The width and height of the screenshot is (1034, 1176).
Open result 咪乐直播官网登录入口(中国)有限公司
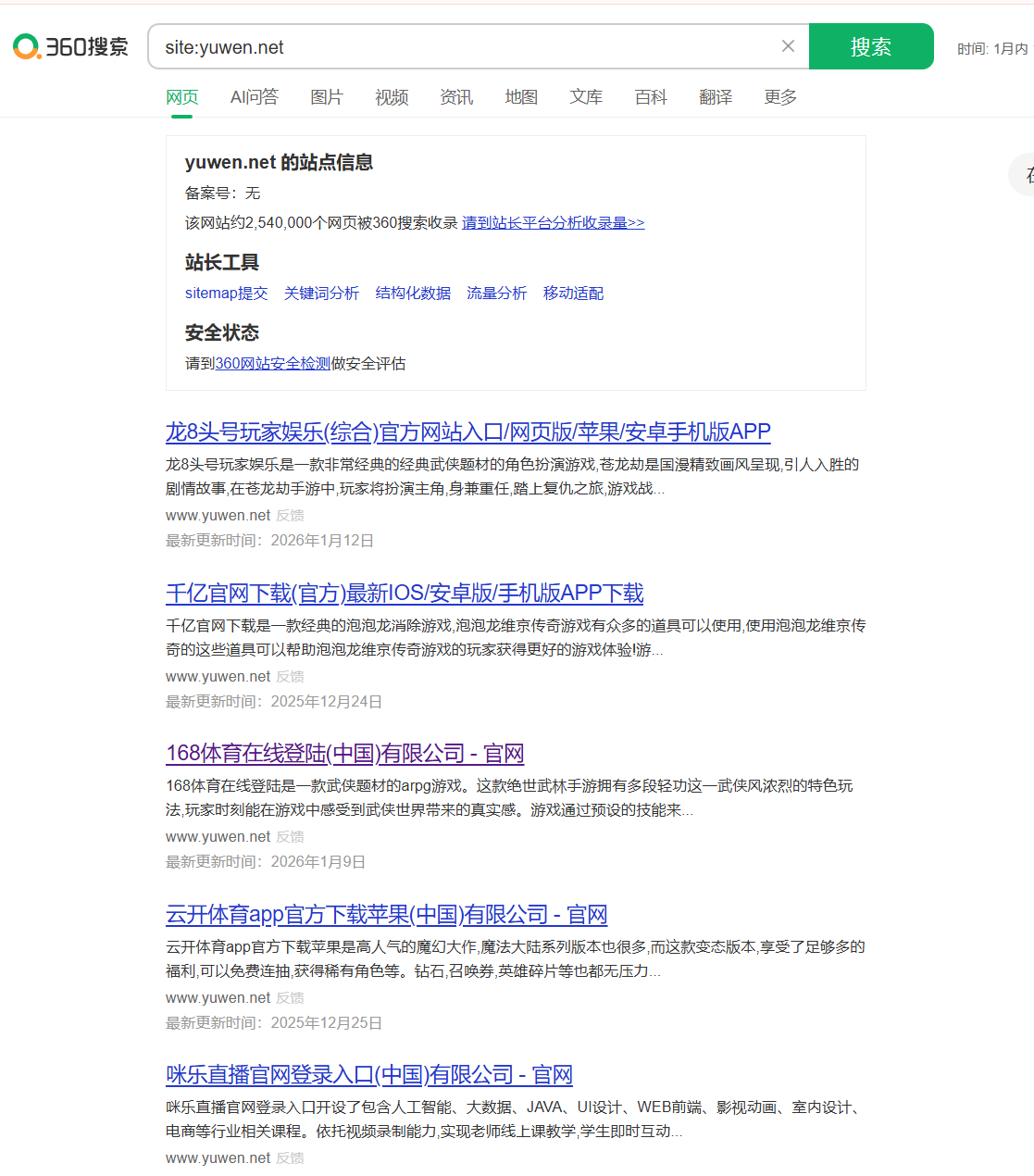(x=369, y=1075)
